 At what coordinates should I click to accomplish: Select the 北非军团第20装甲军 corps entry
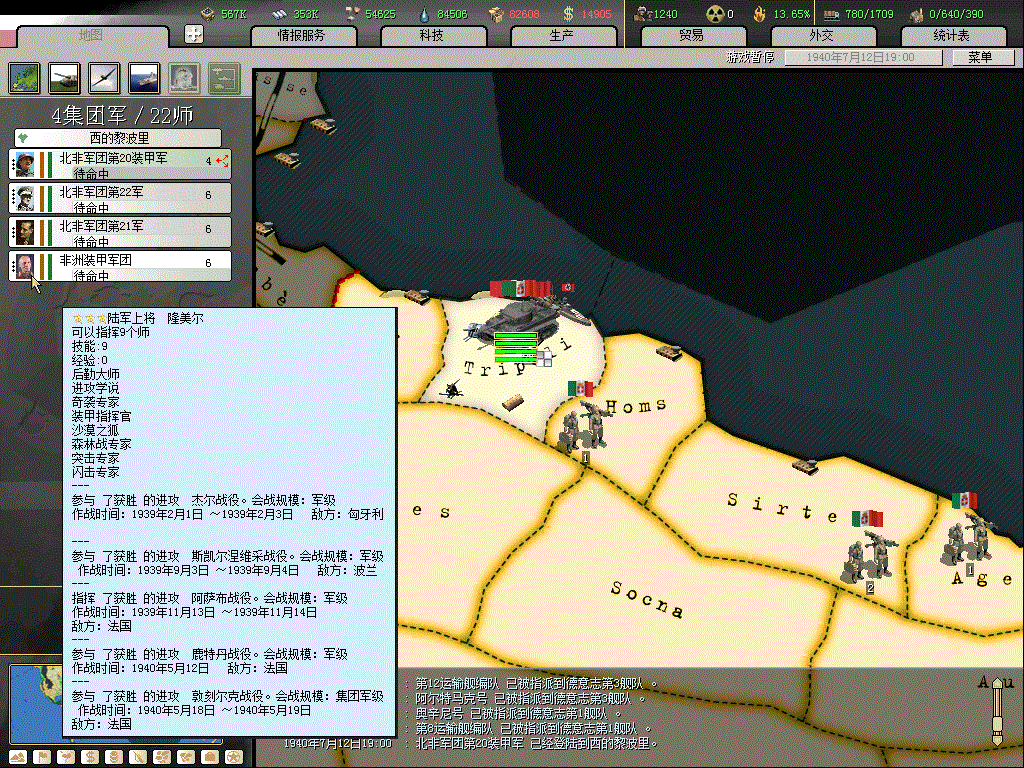coord(120,163)
